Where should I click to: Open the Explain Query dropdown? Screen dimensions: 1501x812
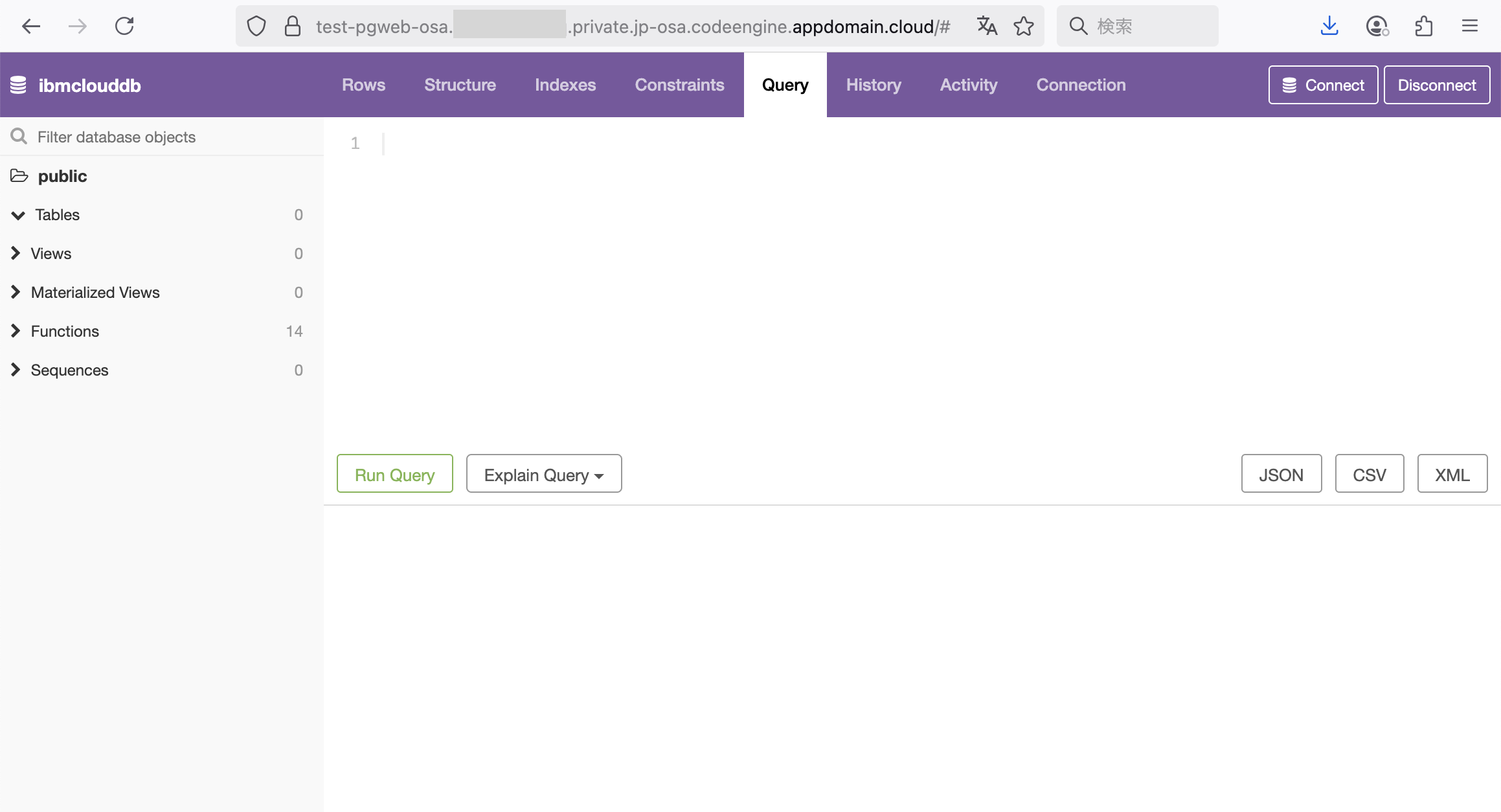544,474
